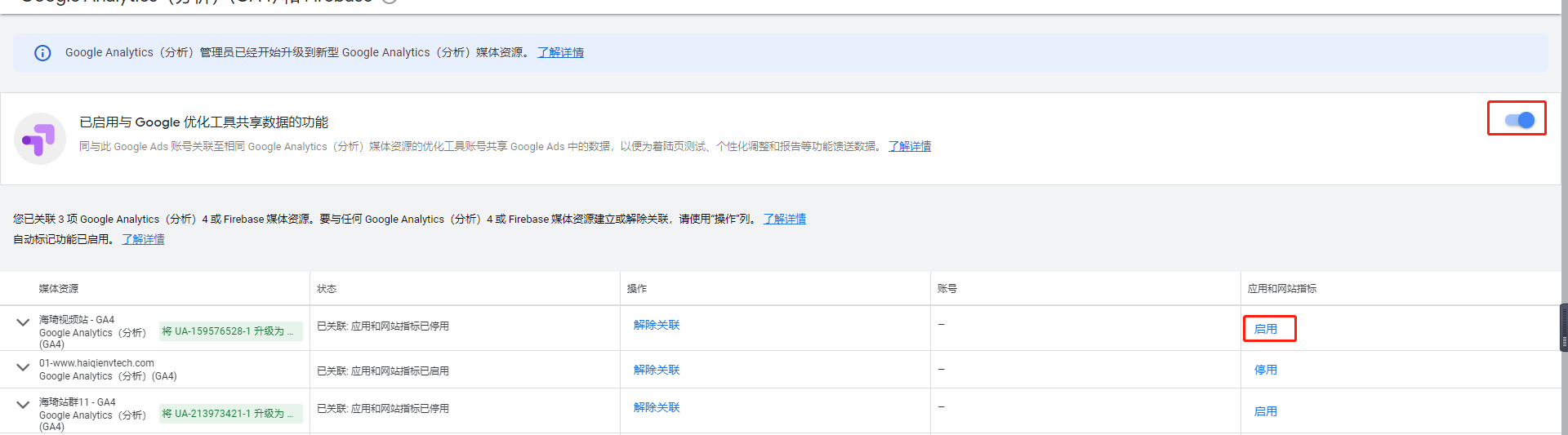Click the UA-159576528-1 upgrade badge
1568x435 pixels.
coord(231,331)
